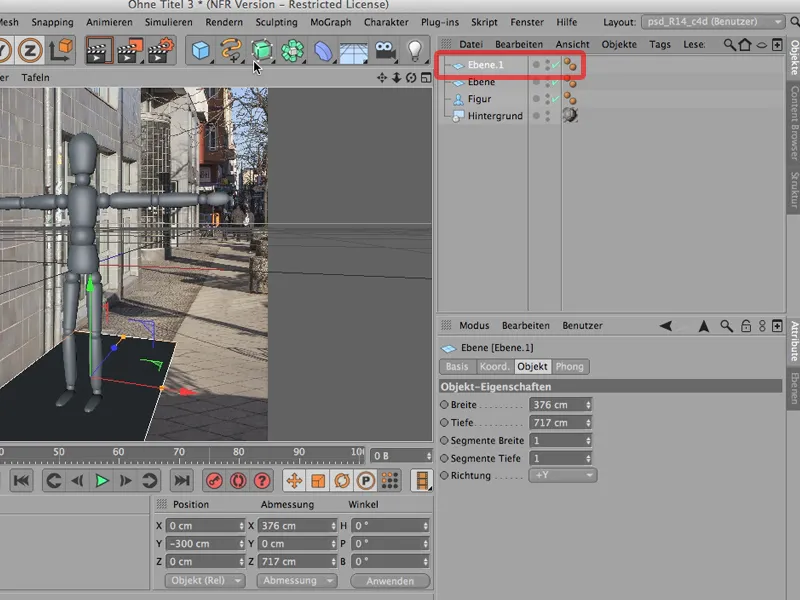Screen dimensions: 800x600
Task: Select the Figur object in the tree
Action: (x=479, y=98)
